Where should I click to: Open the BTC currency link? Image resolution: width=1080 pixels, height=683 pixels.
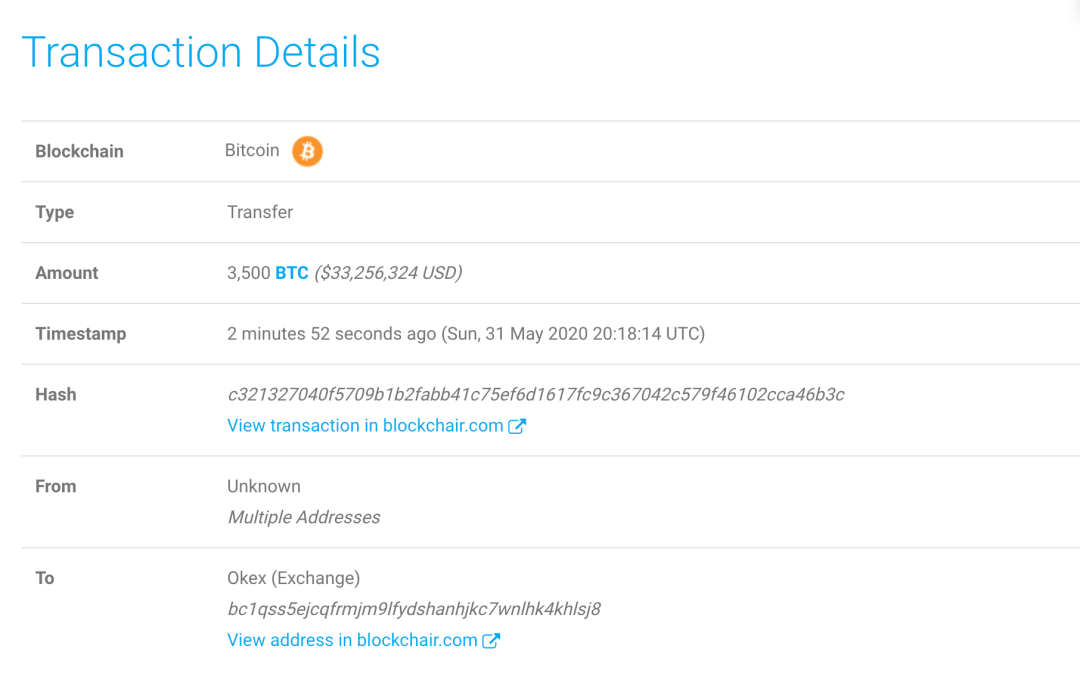(291, 272)
